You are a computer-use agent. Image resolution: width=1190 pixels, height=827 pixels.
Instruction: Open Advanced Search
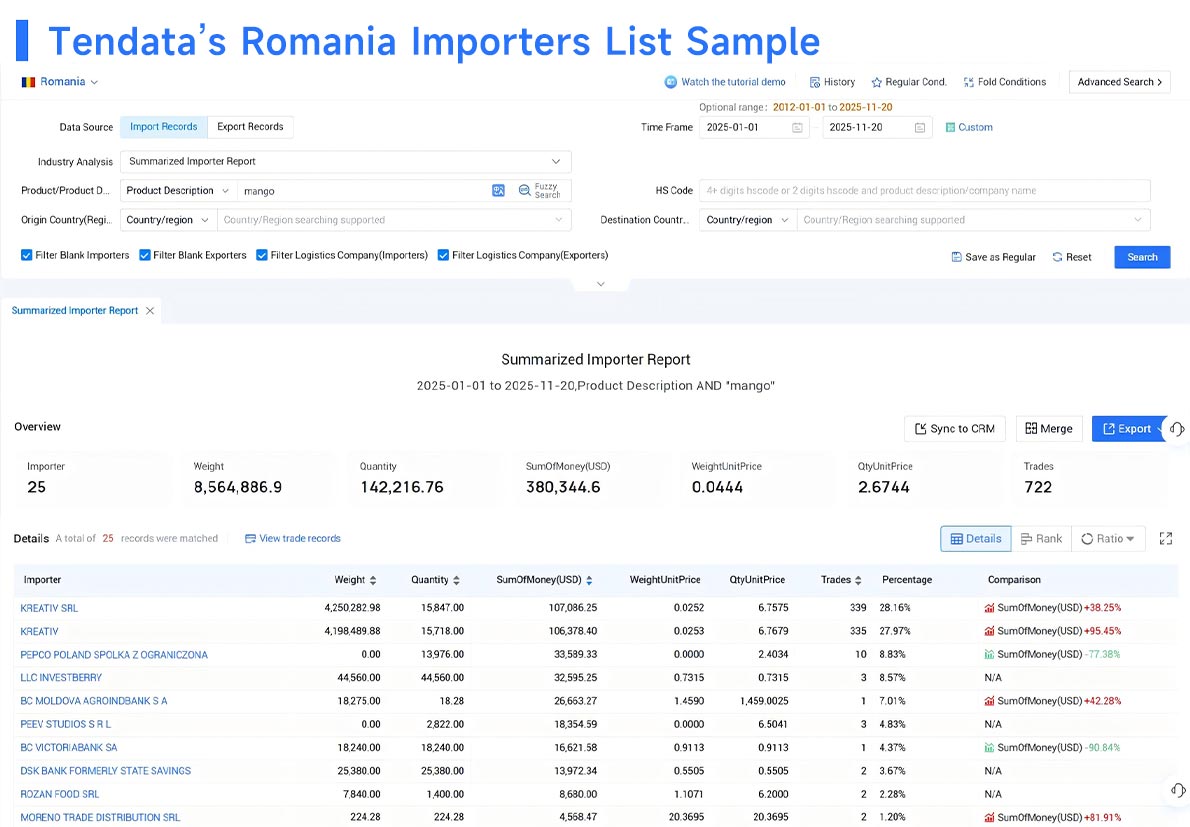pos(1119,82)
